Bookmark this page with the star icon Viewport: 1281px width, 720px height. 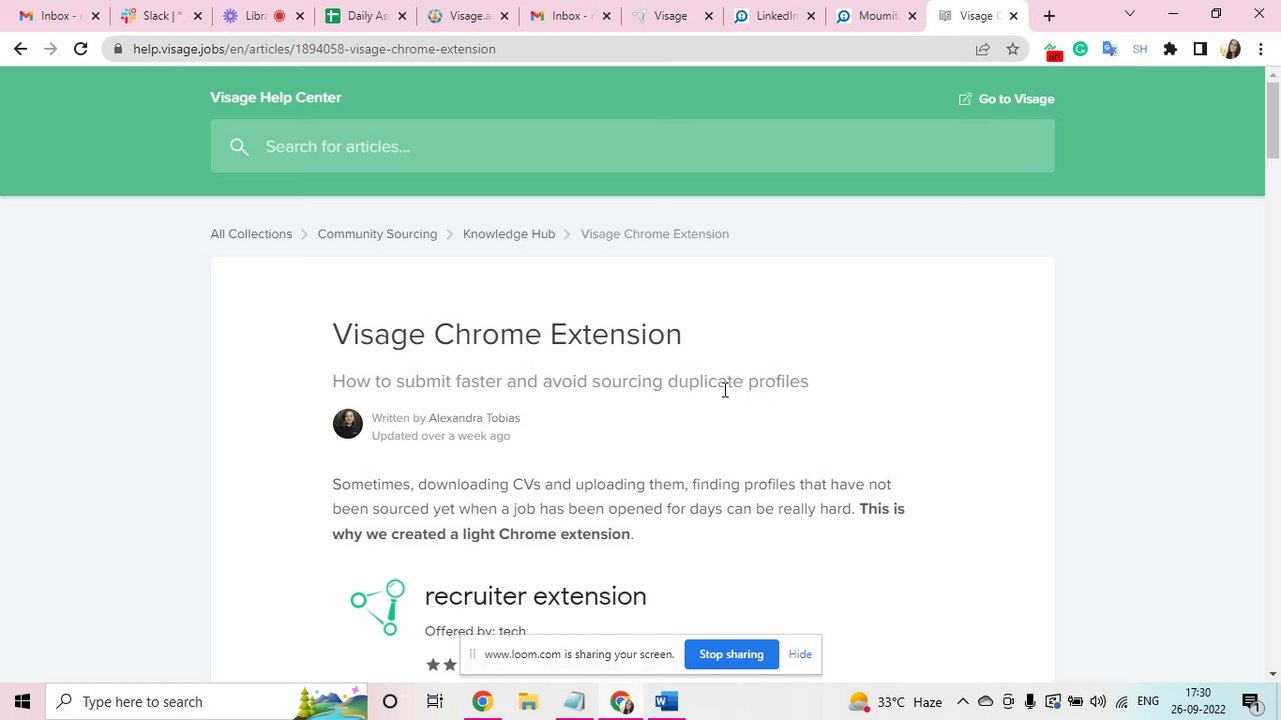1012,48
